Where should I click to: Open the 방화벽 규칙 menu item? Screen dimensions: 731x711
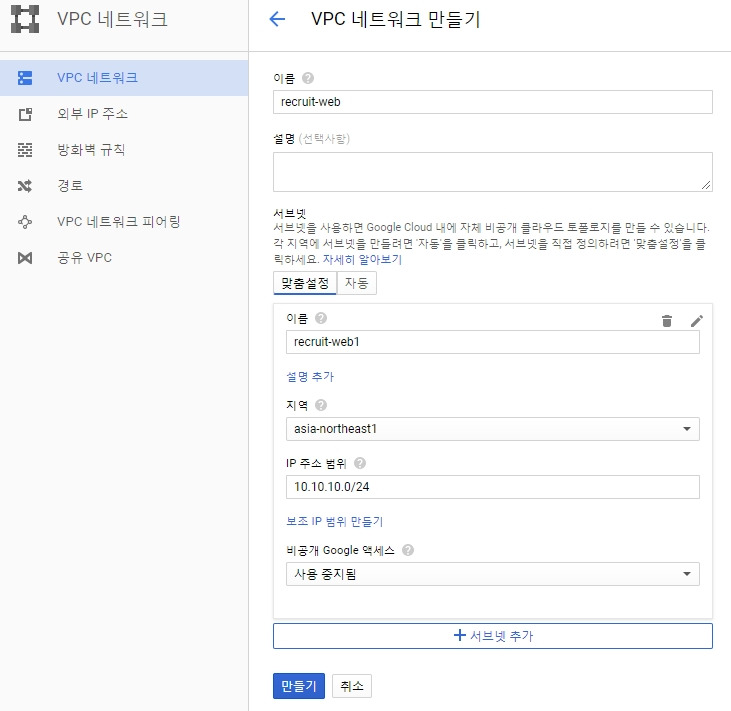124,150
